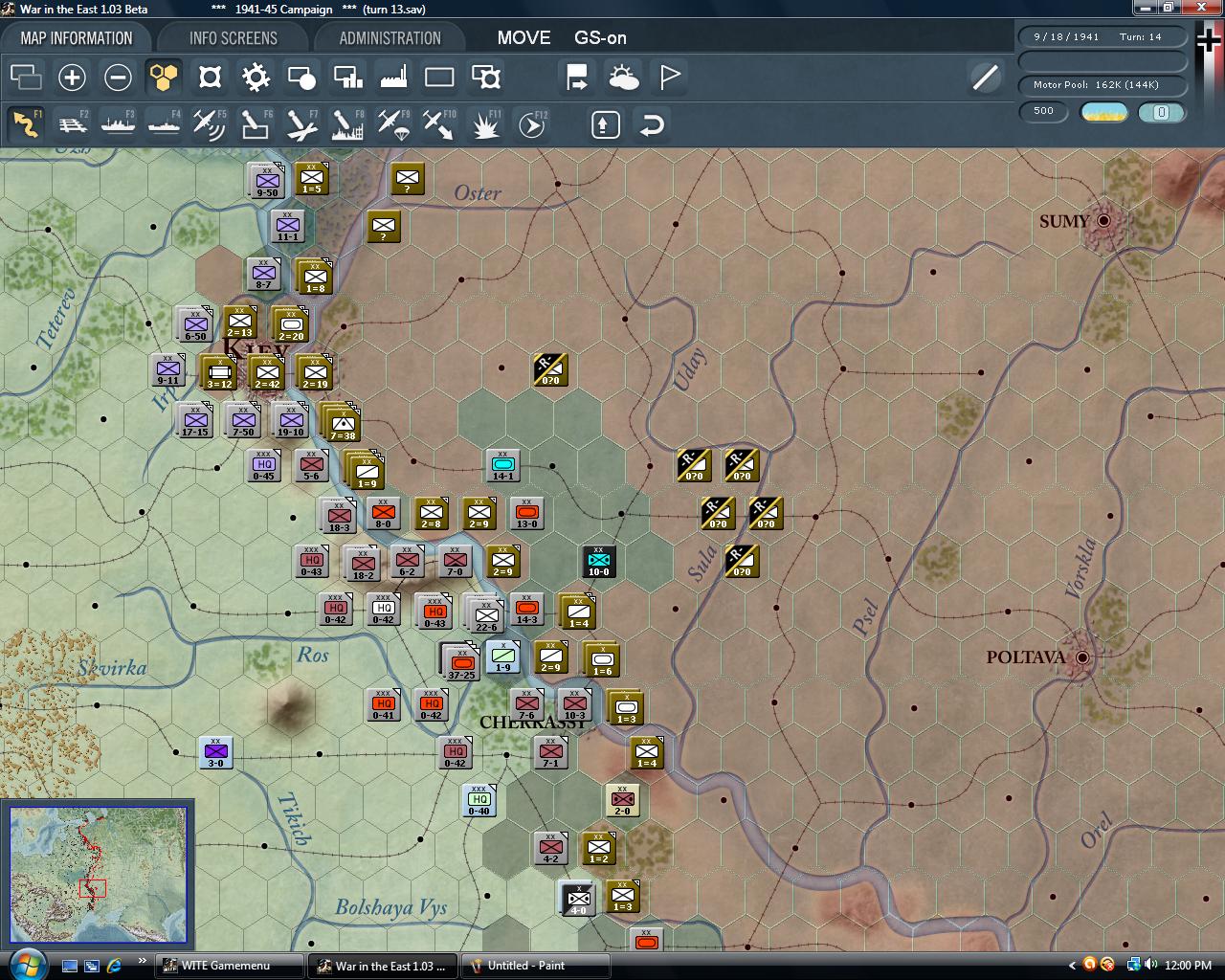Select F7 bomb airfield mode icon
Viewport: 1225px width, 980px height.
[301, 124]
